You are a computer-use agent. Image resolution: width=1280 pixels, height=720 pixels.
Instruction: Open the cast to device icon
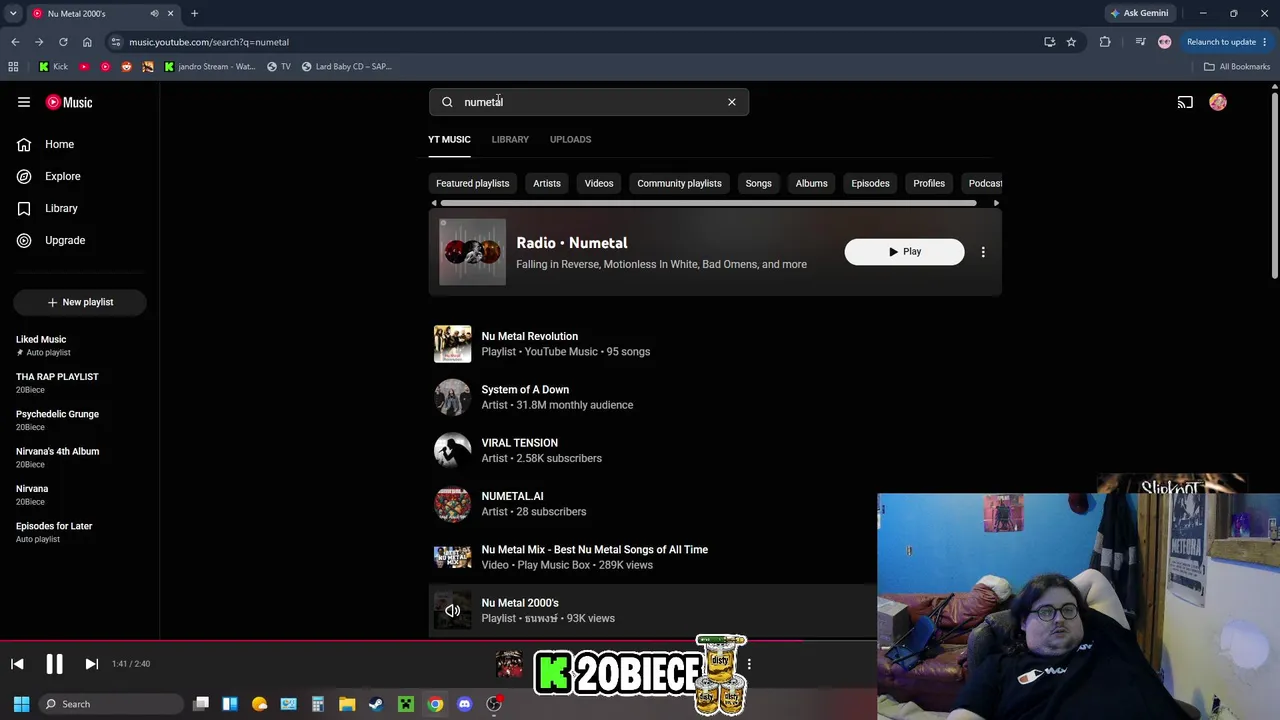[1185, 102]
